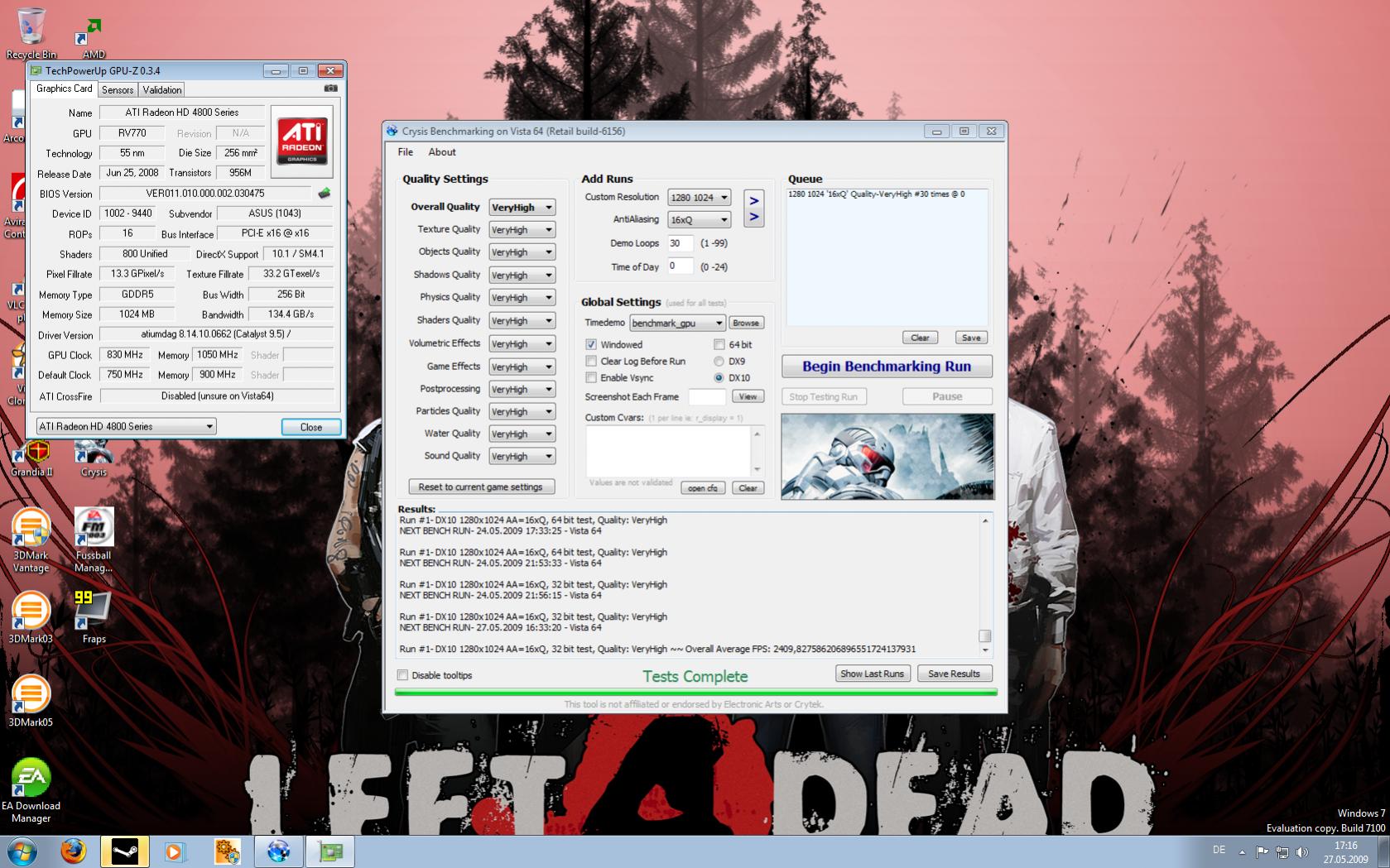Open Windows Media Player taskbar icon
Viewport: 1390px width, 868px height.
pos(175,851)
